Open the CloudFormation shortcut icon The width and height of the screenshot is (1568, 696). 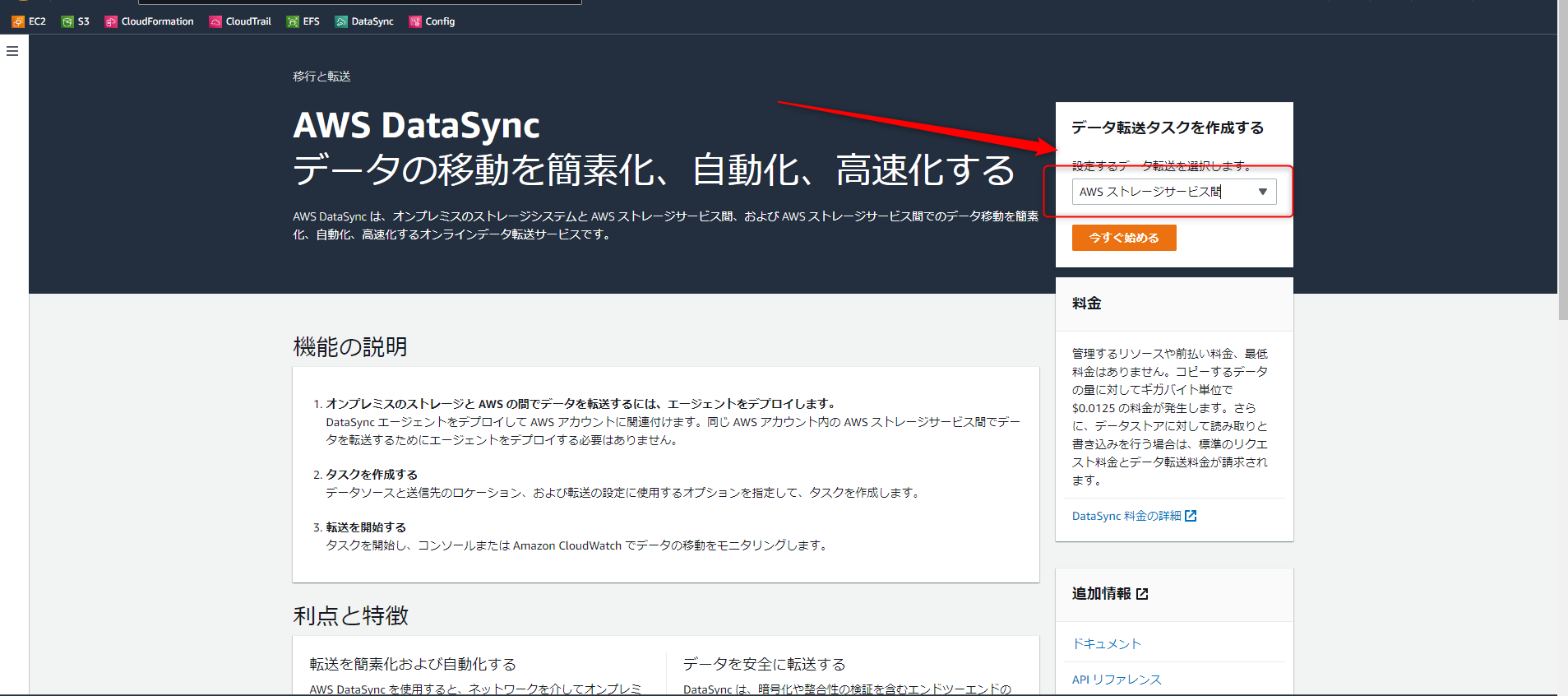[111, 21]
